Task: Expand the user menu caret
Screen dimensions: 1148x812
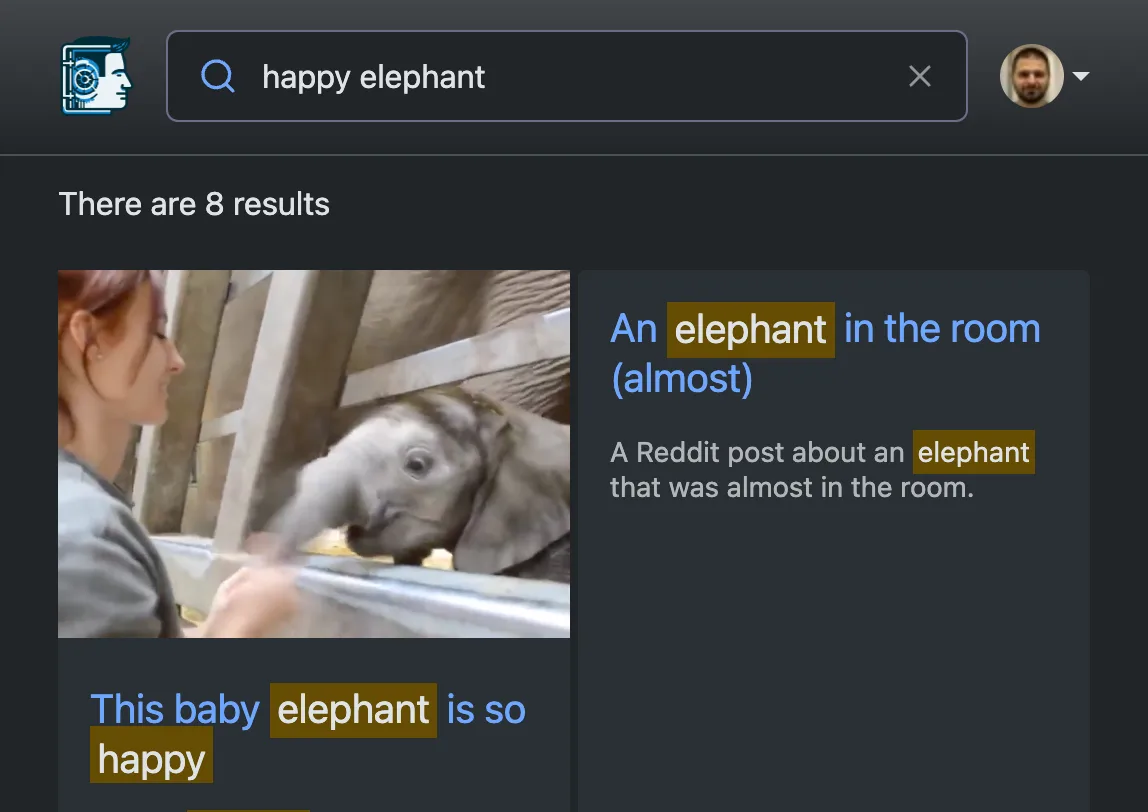Action: pos(1080,76)
